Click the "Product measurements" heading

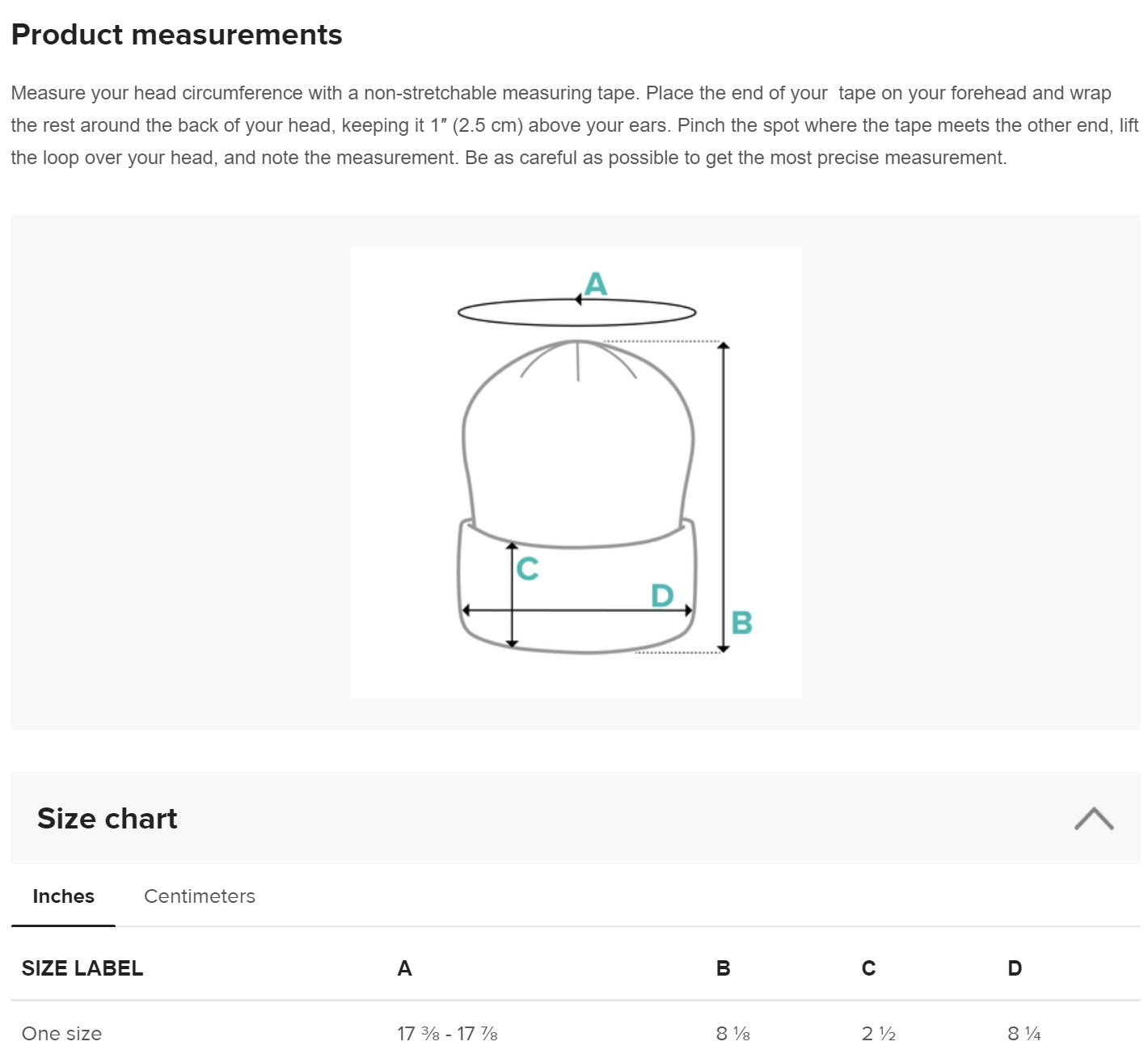point(176,35)
